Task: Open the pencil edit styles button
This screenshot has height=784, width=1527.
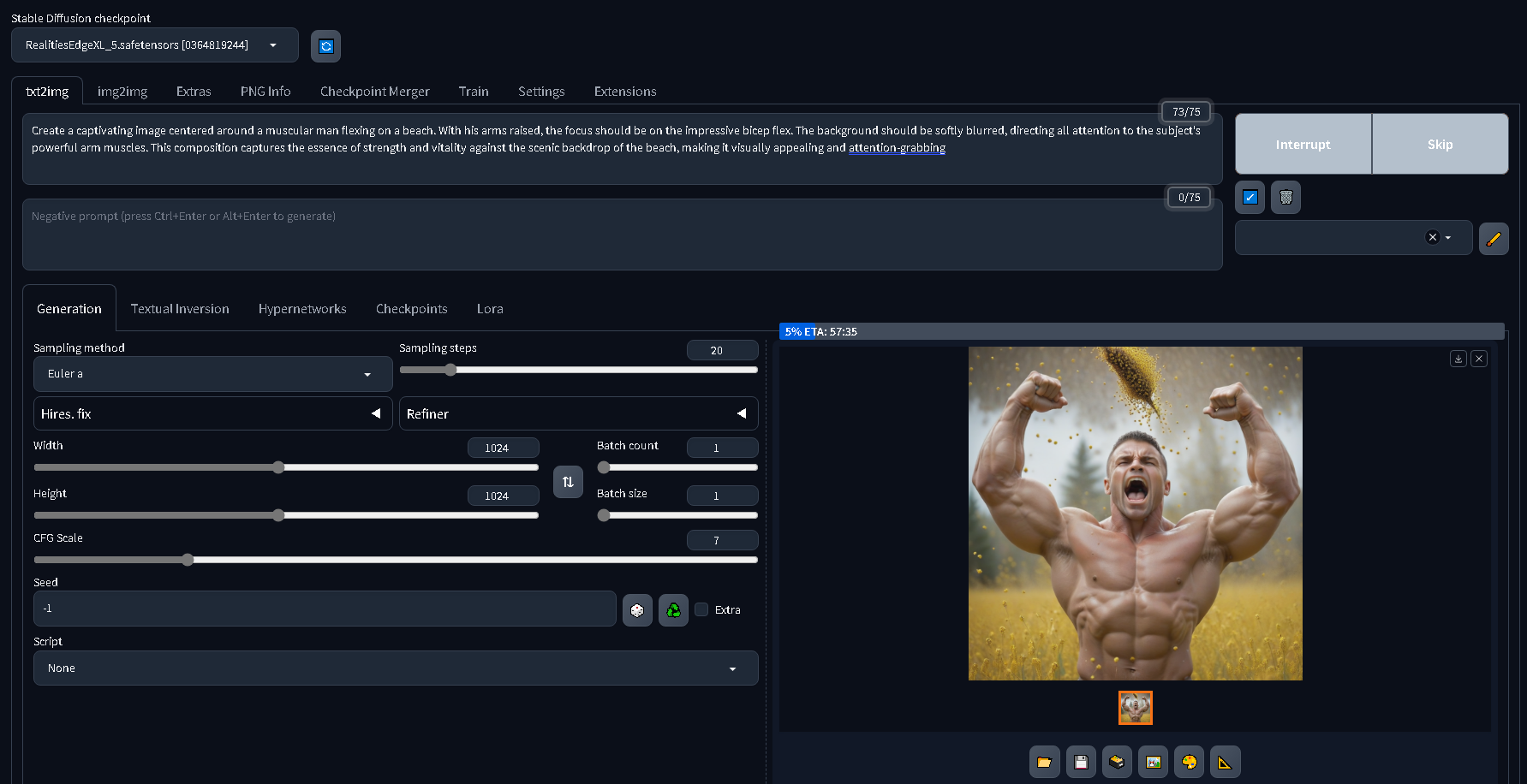Action: tap(1494, 239)
